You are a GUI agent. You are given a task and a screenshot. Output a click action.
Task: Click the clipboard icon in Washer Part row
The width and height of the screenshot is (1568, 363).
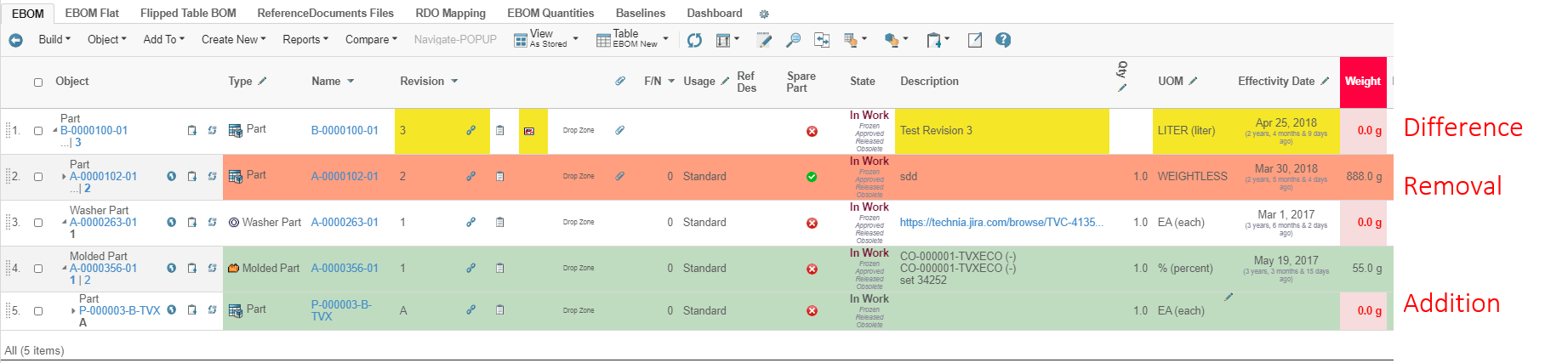coord(499,223)
